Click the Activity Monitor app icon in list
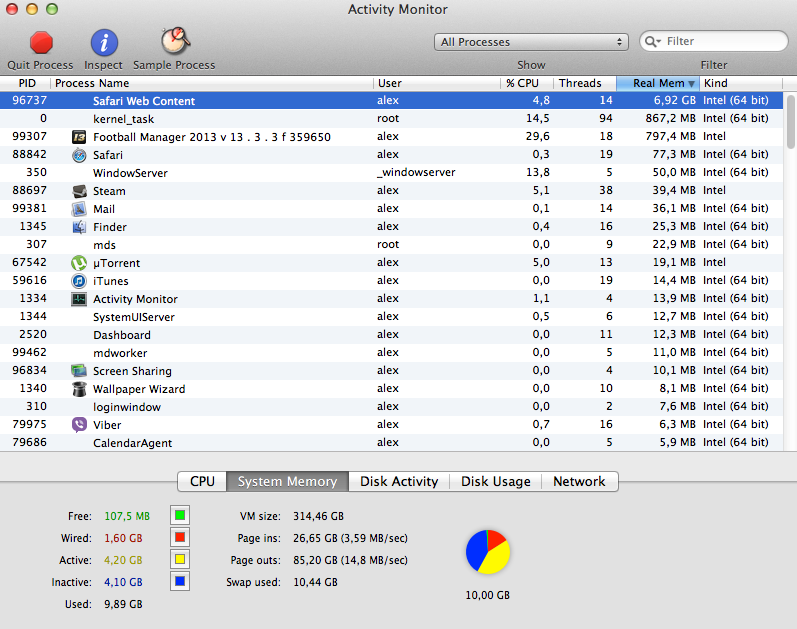Viewport: 797px width, 629px height. [x=79, y=299]
